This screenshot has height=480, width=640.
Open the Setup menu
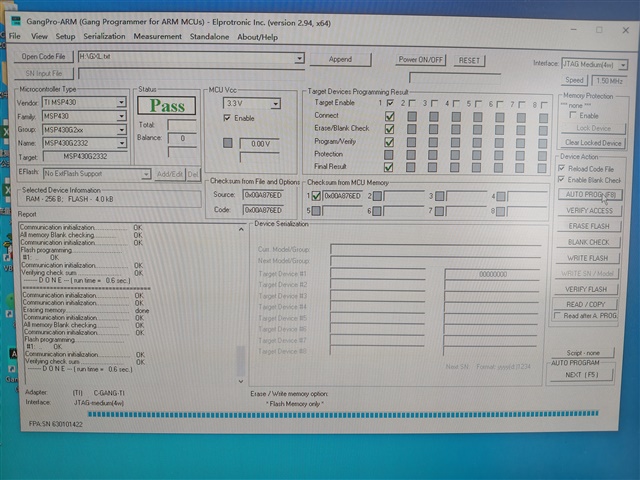click(x=65, y=36)
